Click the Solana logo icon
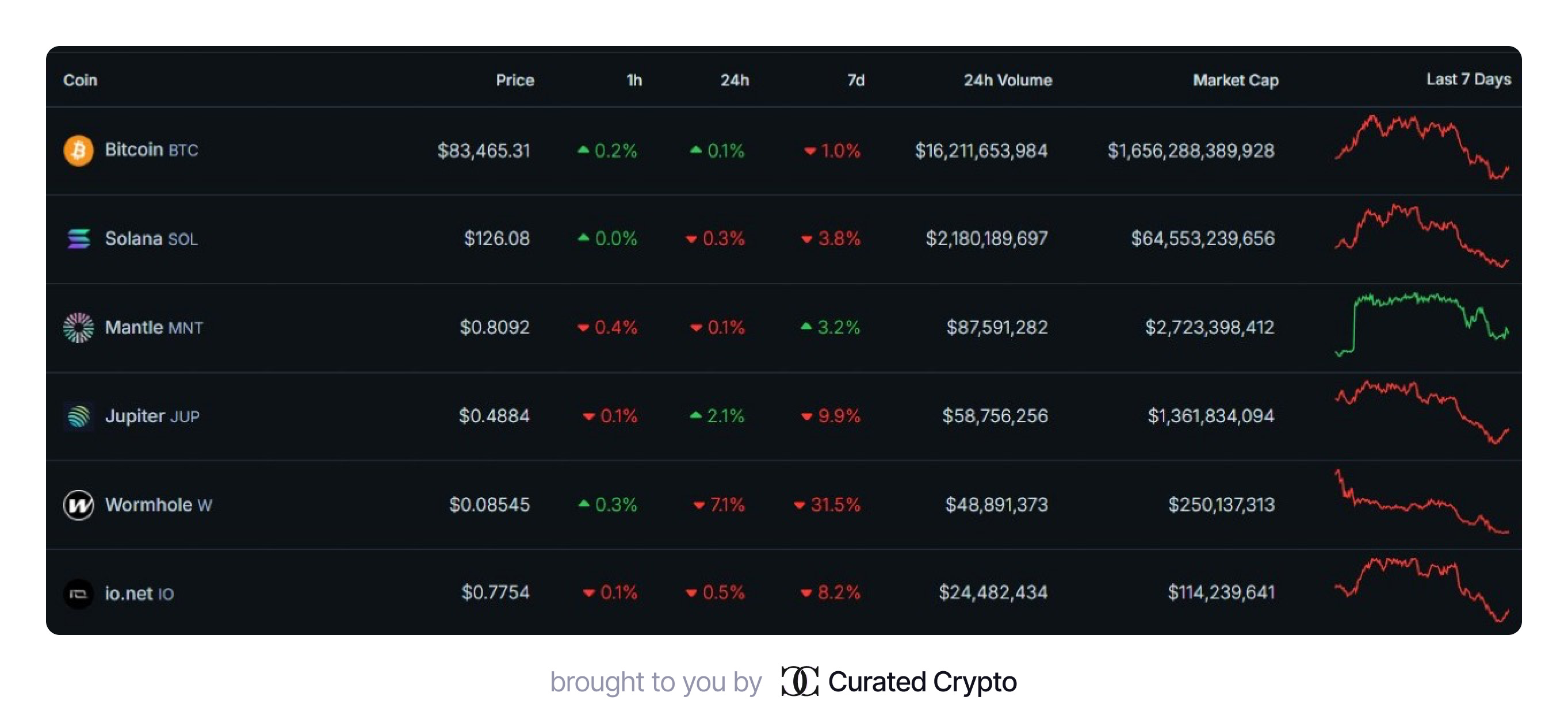 tap(79, 239)
